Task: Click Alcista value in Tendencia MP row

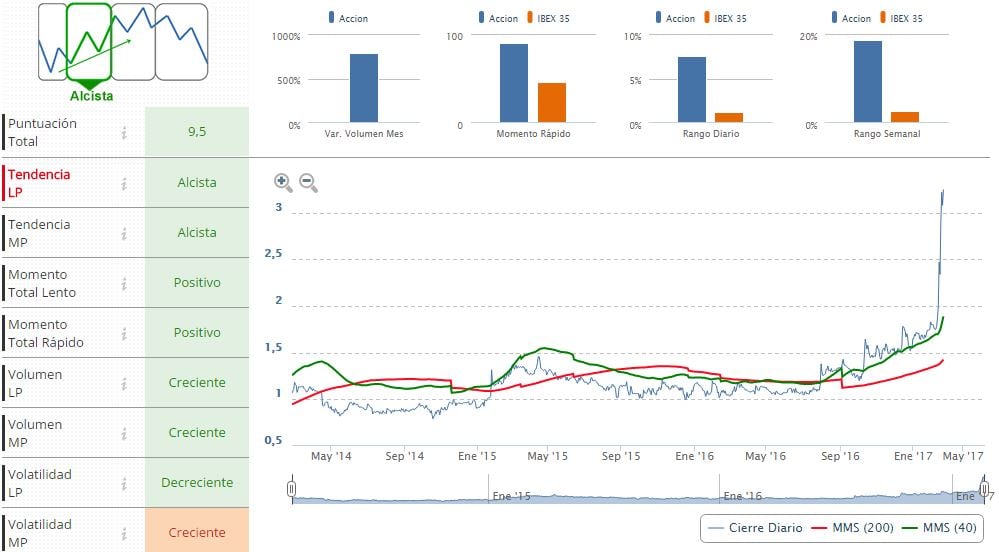Action: click(197, 233)
